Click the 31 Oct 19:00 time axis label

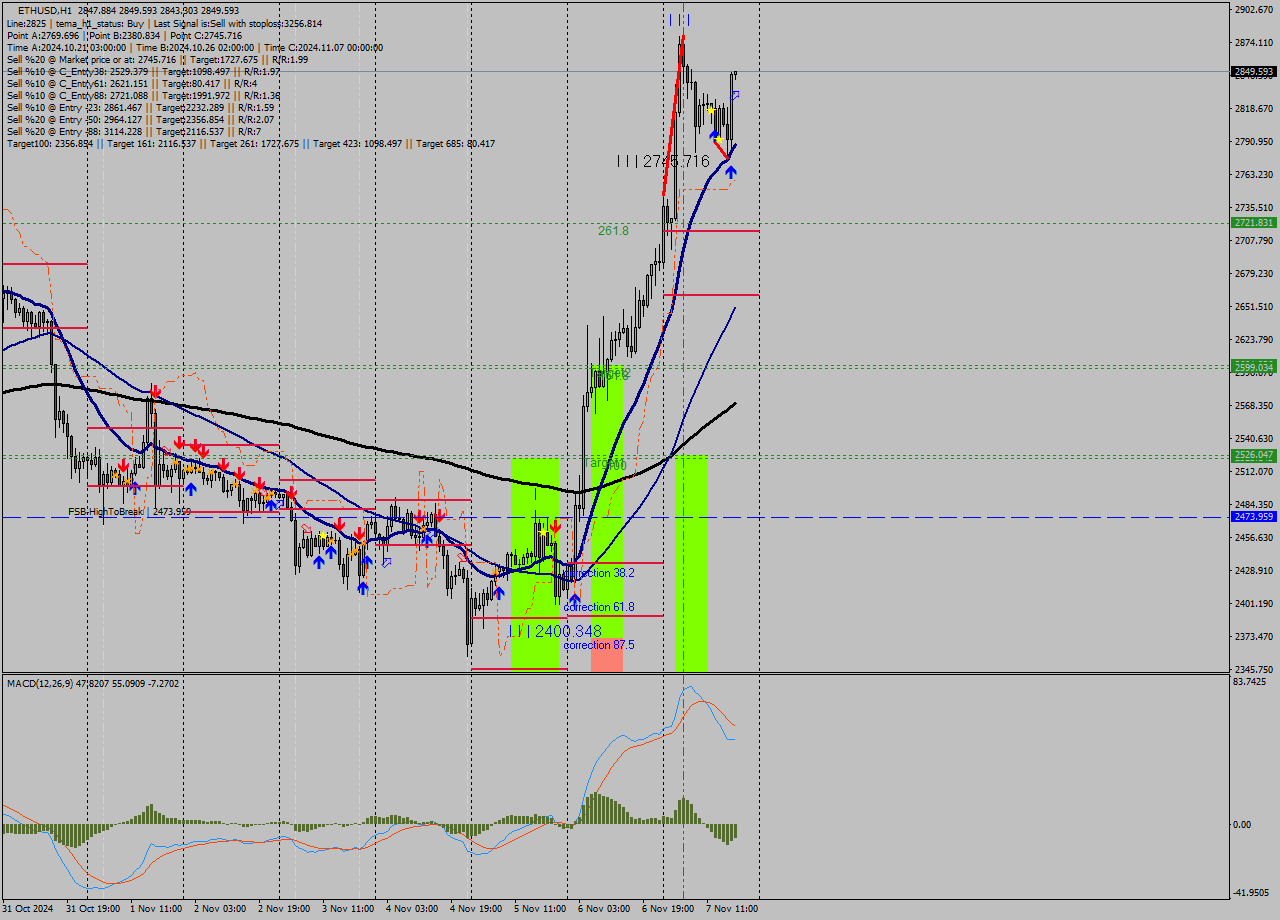pos(94,909)
